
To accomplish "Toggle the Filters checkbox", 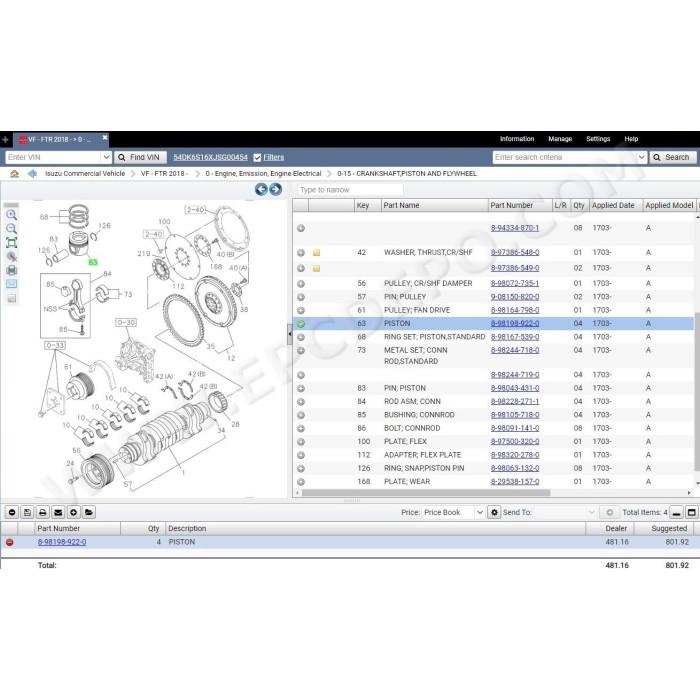I will click(257, 158).
